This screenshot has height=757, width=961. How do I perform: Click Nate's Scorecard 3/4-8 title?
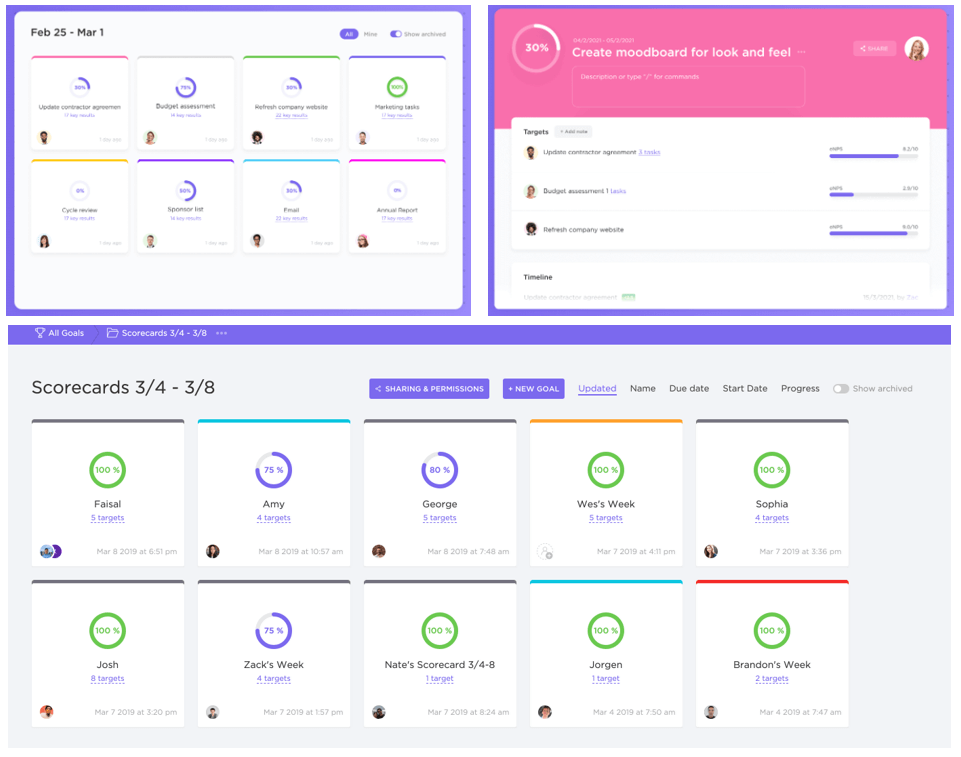[439, 664]
